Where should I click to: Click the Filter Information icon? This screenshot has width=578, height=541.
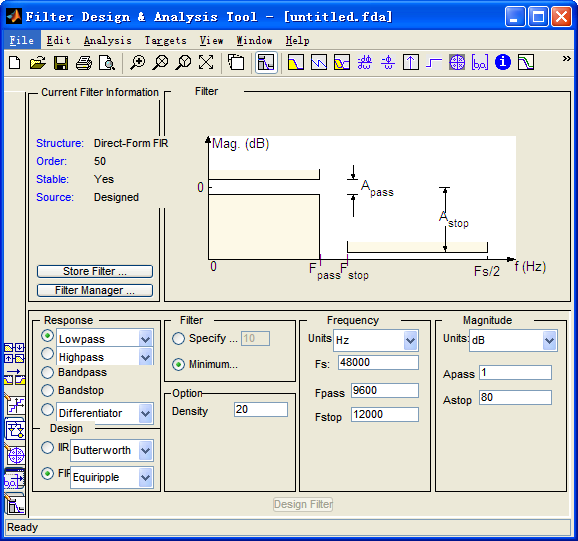pyautogui.click(x=503, y=62)
